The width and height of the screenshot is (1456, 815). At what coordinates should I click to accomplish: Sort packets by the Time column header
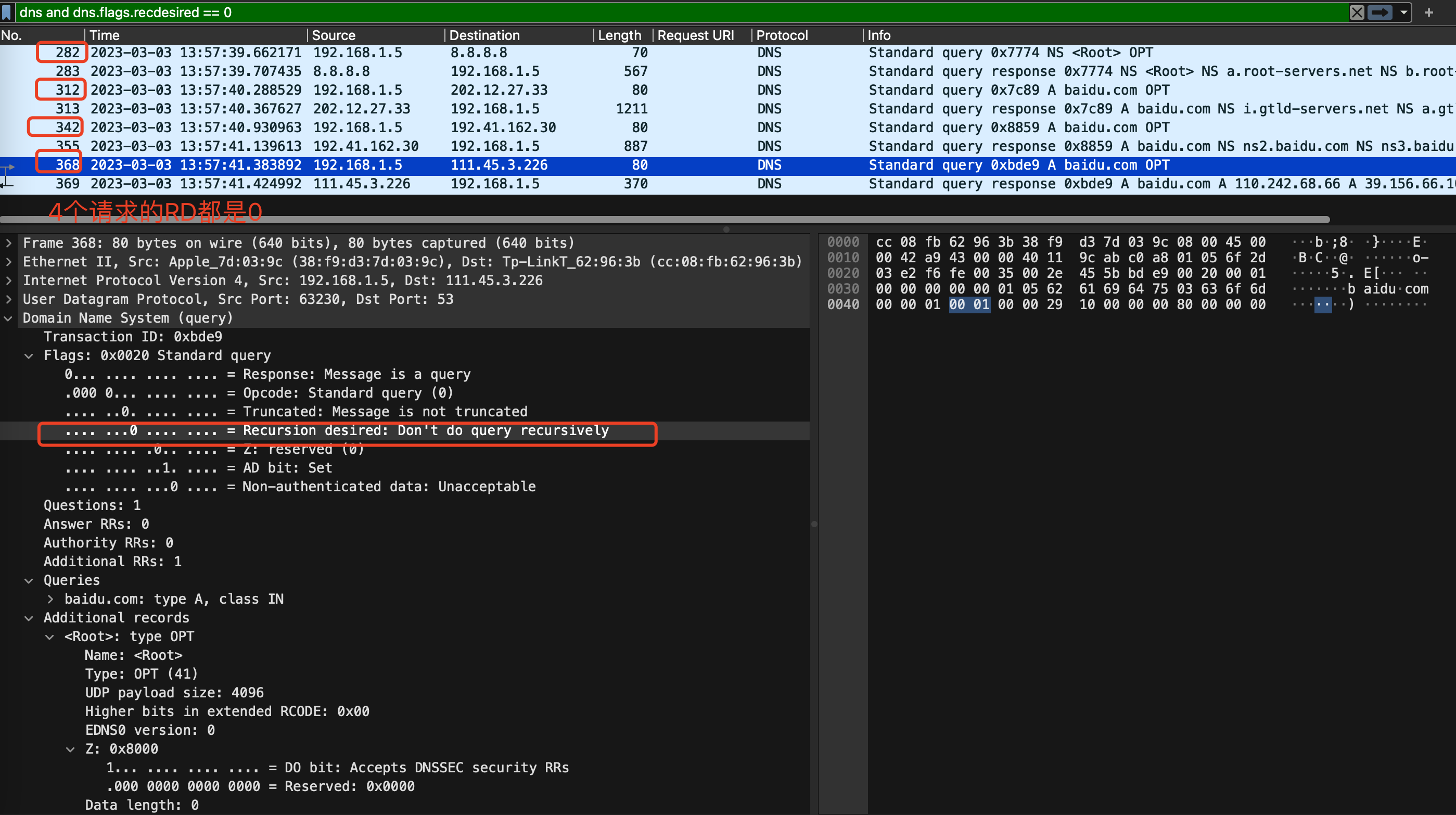(196, 35)
